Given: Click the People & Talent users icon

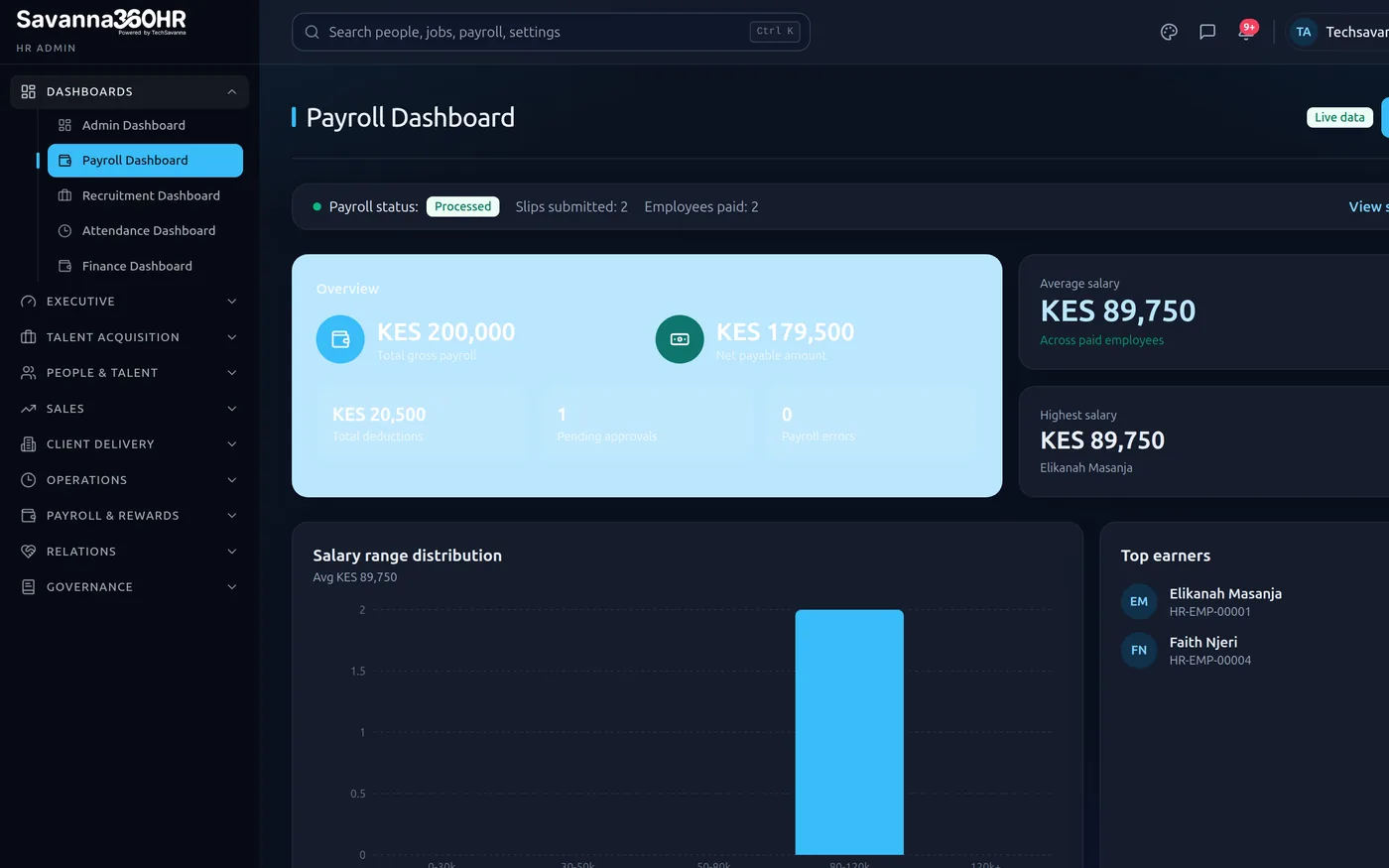Looking at the screenshot, I should tap(28, 373).
